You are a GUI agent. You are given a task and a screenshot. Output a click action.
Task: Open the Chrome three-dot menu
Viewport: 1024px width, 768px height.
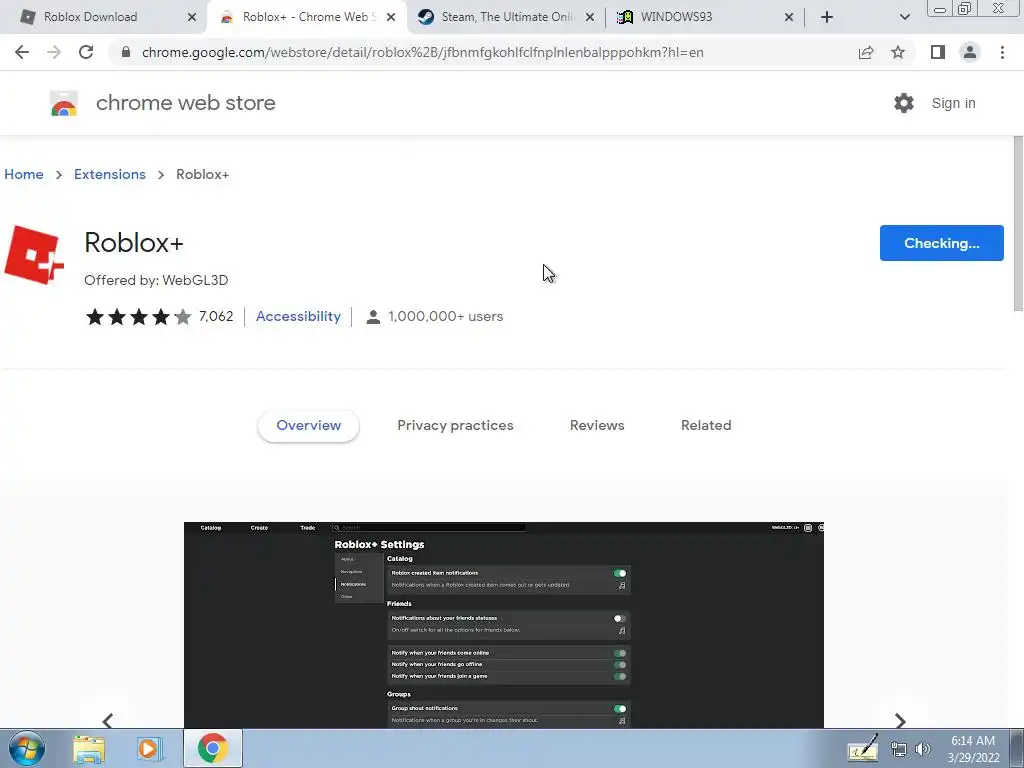click(x=1002, y=52)
